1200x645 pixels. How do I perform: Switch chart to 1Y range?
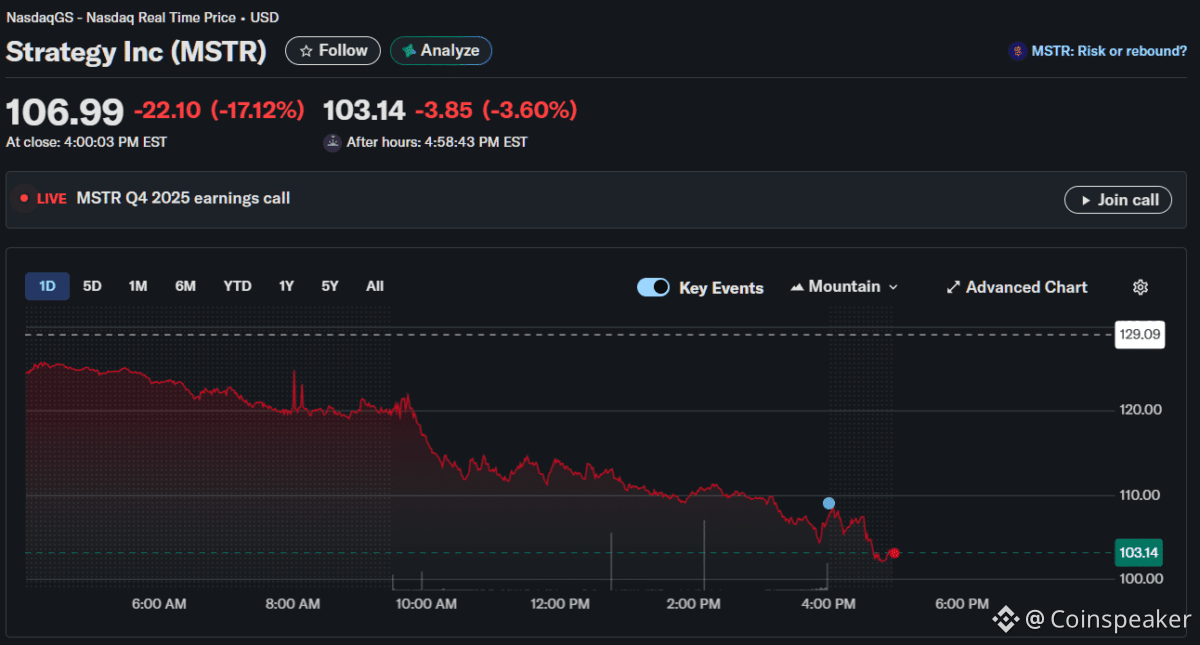tap(286, 286)
